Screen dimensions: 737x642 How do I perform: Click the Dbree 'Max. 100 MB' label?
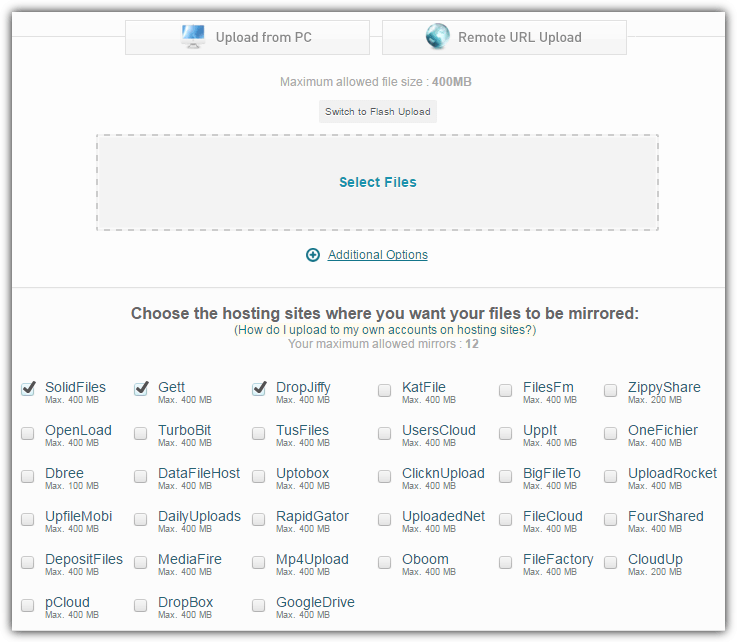72,486
